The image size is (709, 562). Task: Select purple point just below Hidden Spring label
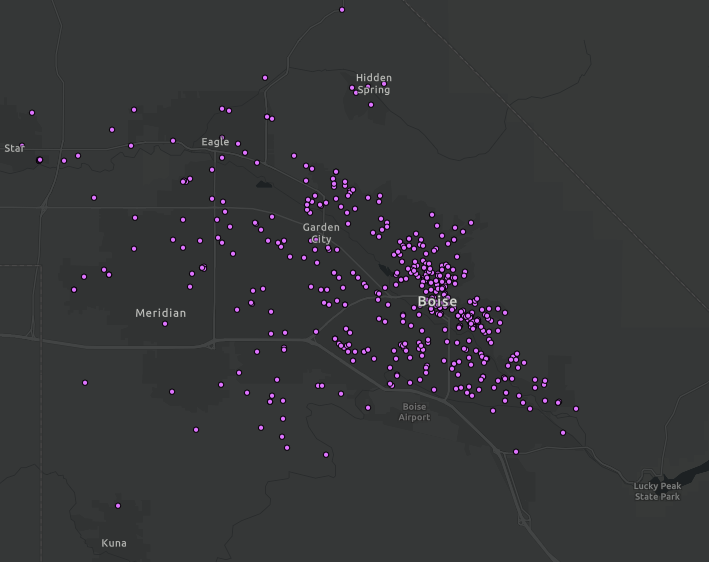(x=371, y=105)
